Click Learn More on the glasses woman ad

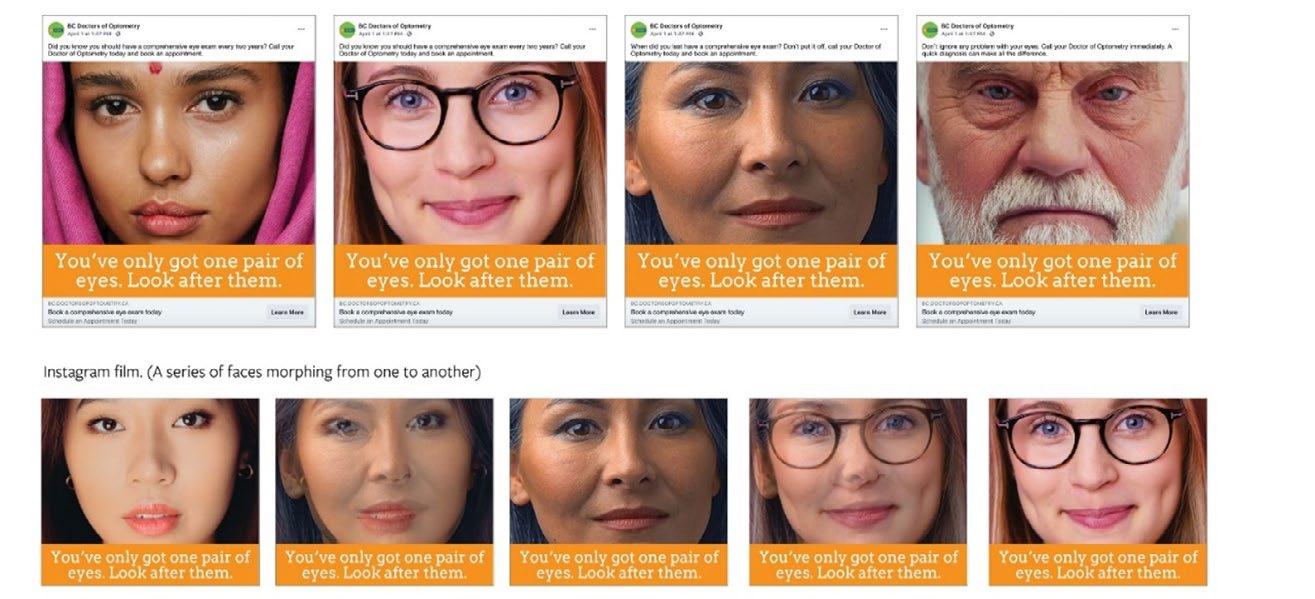[578, 312]
